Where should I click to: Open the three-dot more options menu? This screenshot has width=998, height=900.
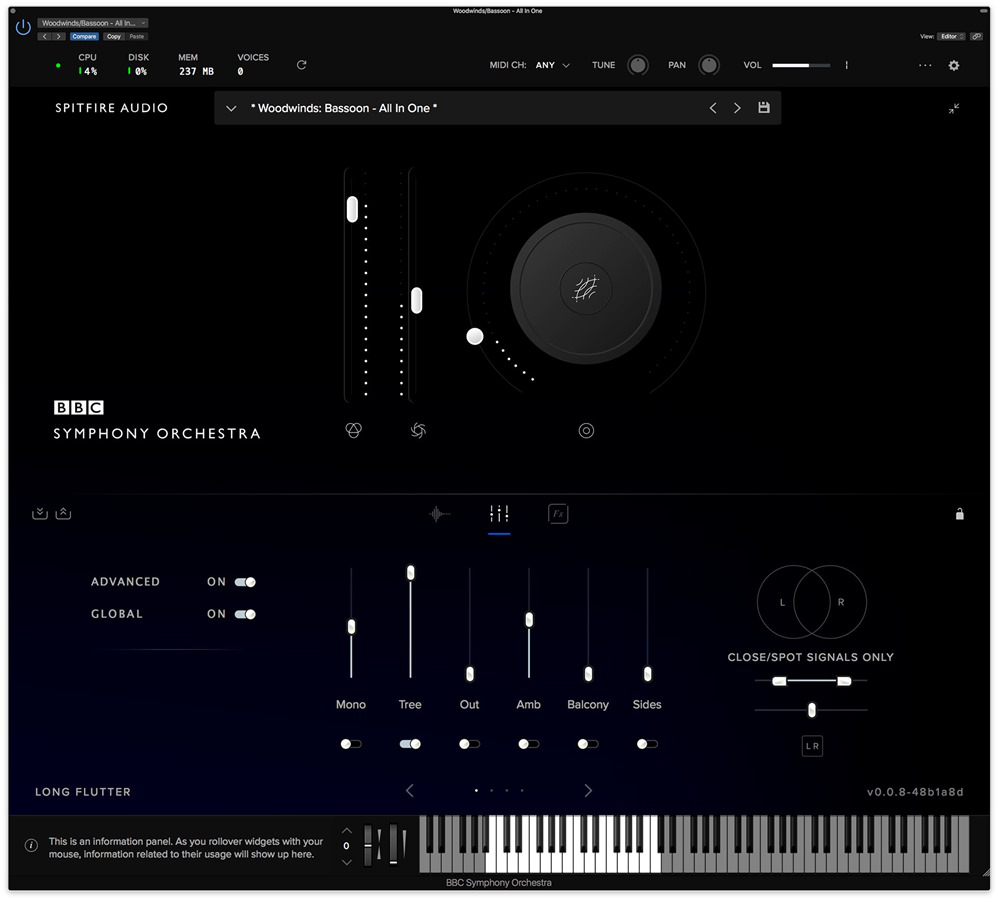pos(925,65)
